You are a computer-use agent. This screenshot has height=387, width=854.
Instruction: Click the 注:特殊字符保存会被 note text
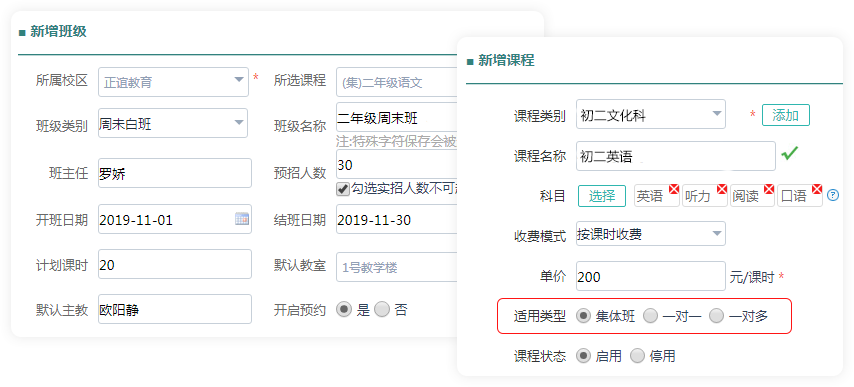(396, 143)
